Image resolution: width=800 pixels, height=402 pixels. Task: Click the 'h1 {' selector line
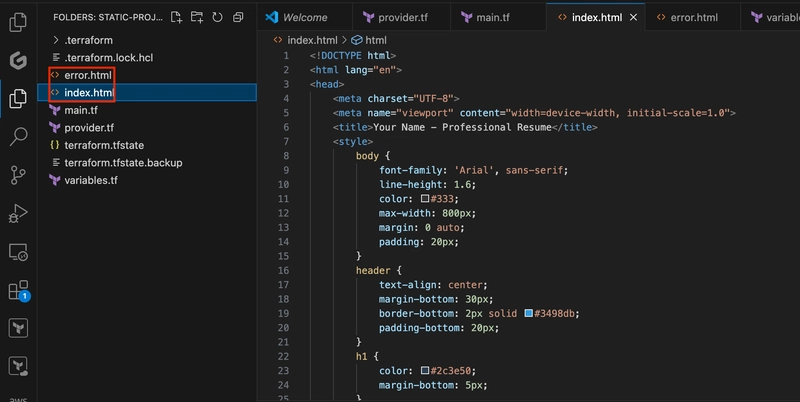click(367, 356)
